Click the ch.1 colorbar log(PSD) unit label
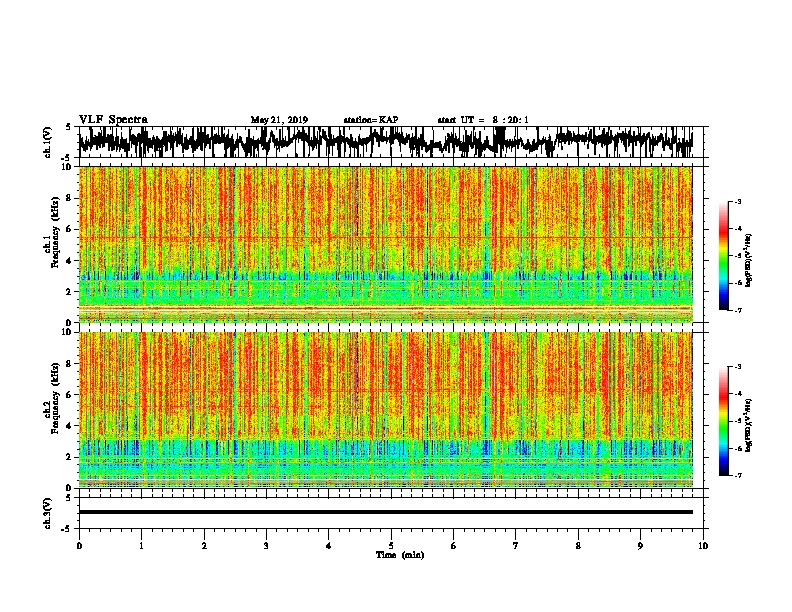 pos(748,260)
